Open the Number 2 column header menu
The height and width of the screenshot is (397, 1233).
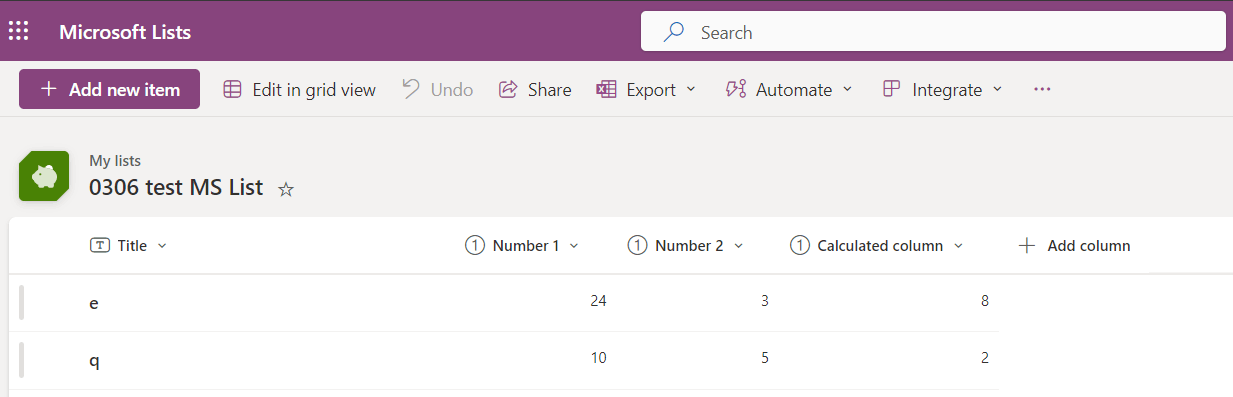(x=685, y=246)
